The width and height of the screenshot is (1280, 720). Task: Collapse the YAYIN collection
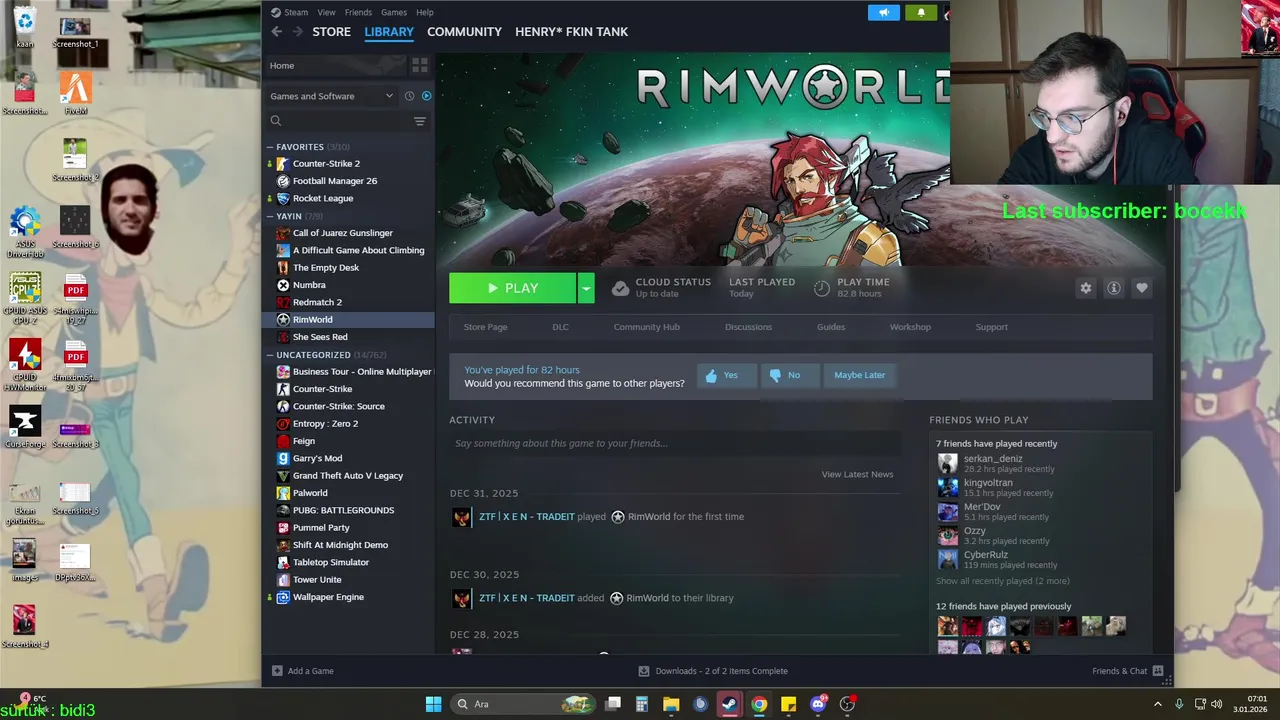270,216
